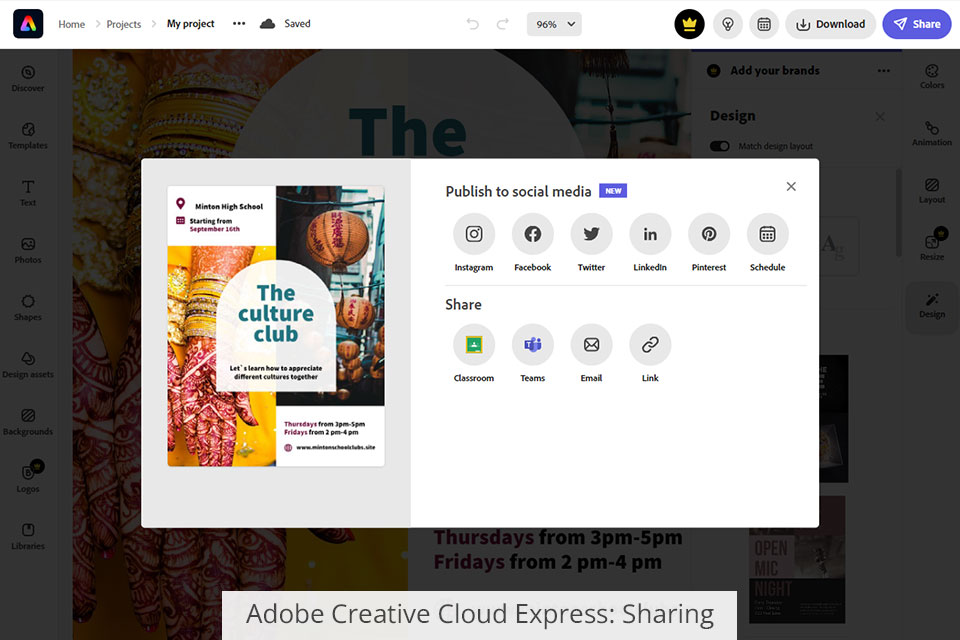
Task: Go to Home breadcrumb
Action: (x=72, y=24)
